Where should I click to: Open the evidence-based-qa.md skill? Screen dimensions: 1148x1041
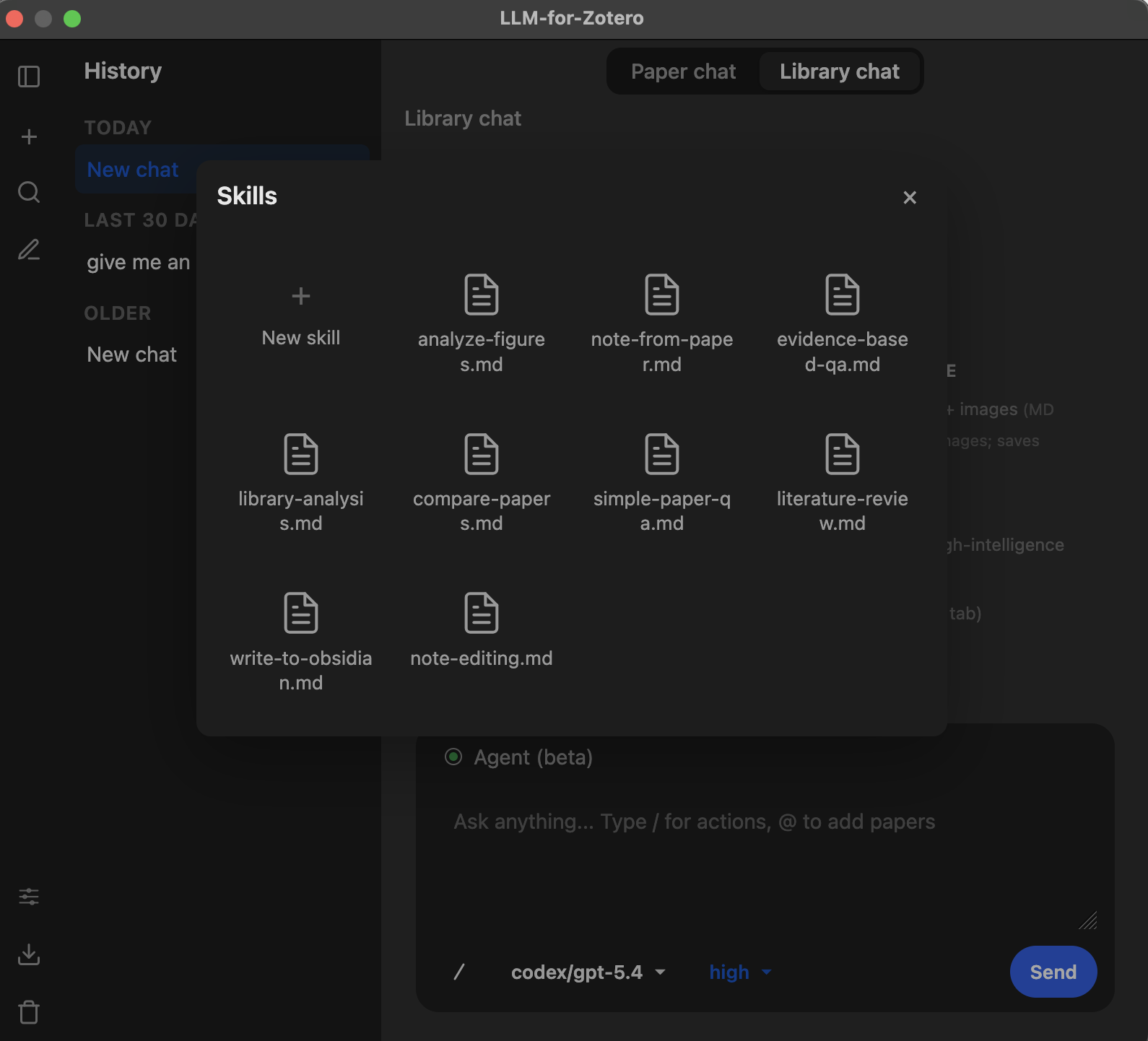tap(843, 323)
